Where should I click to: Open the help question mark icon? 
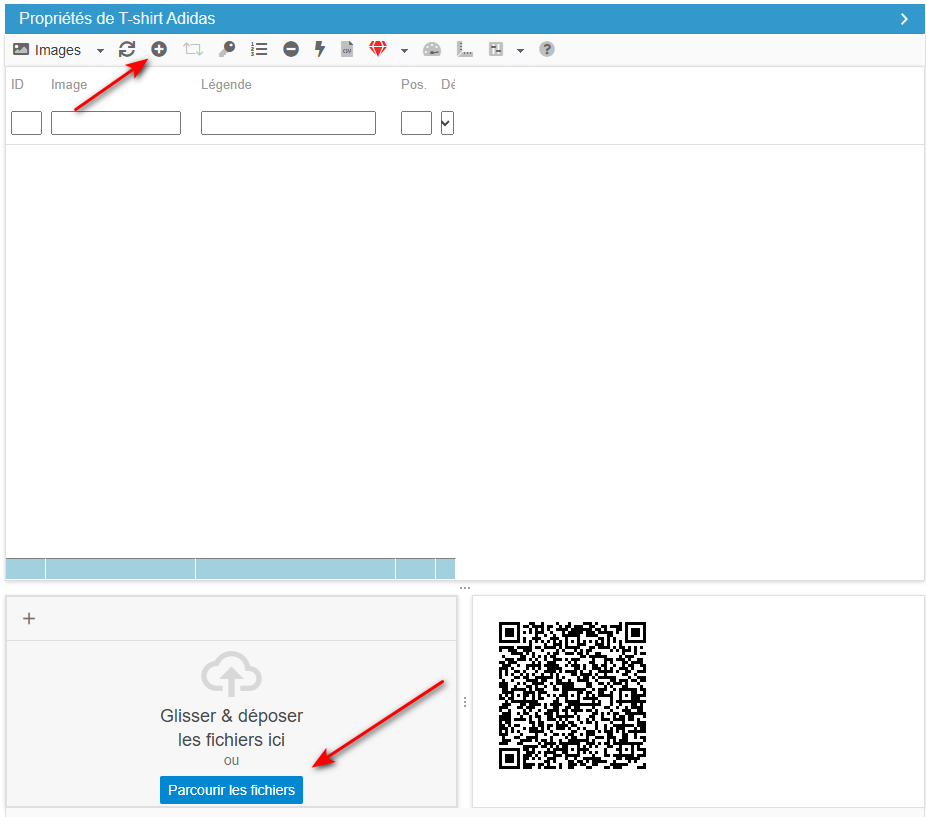pyautogui.click(x=547, y=49)
